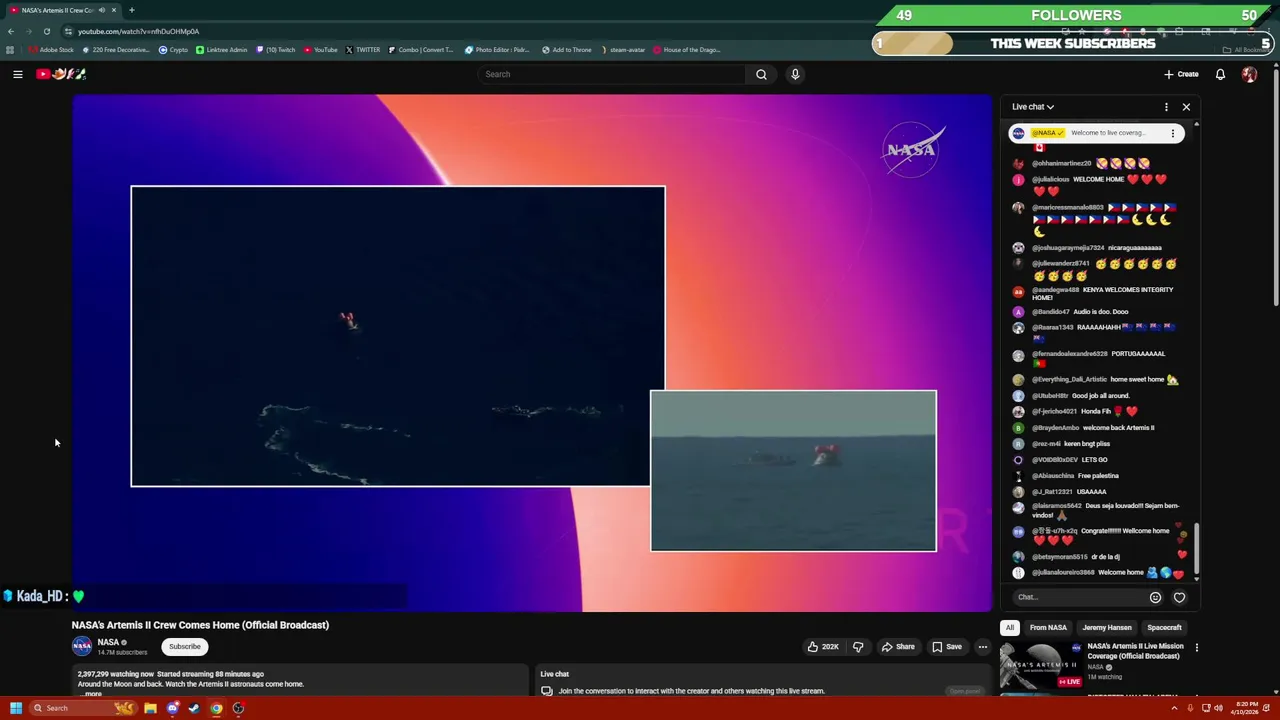Switch to Chrome in the taskbar
The width and height of the screenshot is (1280, 720).
point(216,708)
